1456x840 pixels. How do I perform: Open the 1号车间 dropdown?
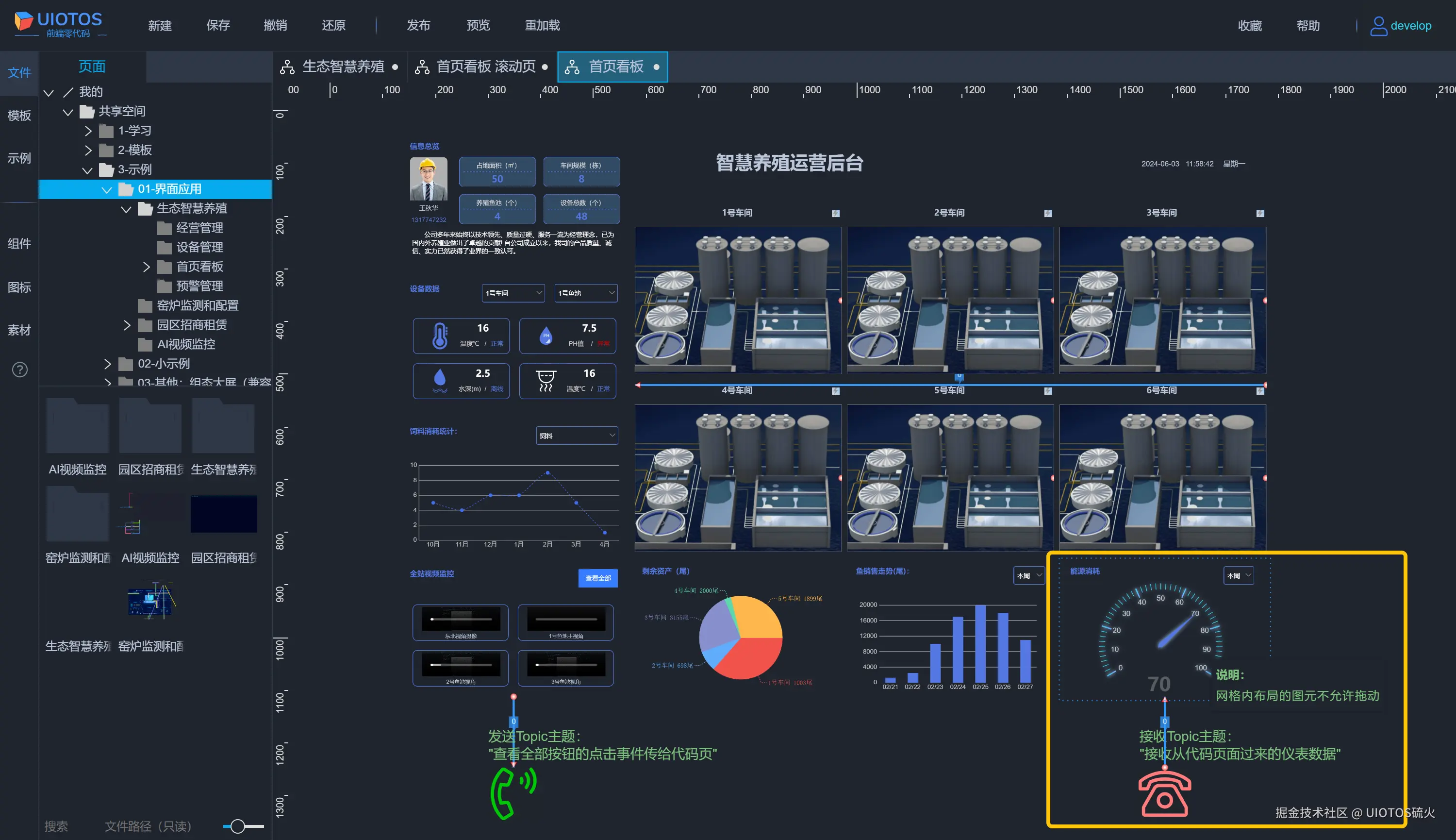tap(513, 293)
